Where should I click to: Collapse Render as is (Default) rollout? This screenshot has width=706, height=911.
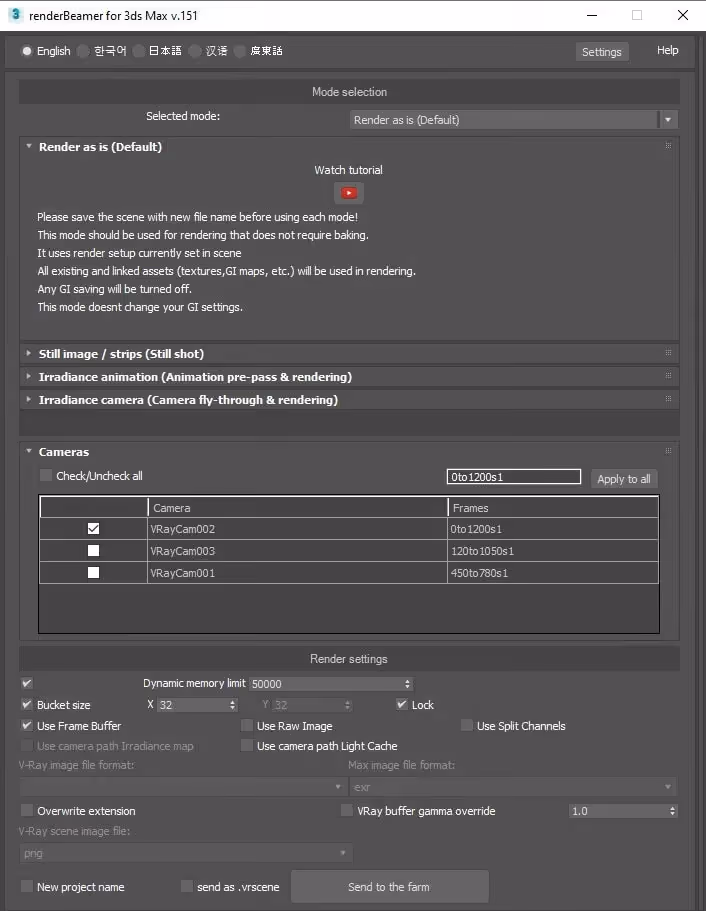point(28,146)
